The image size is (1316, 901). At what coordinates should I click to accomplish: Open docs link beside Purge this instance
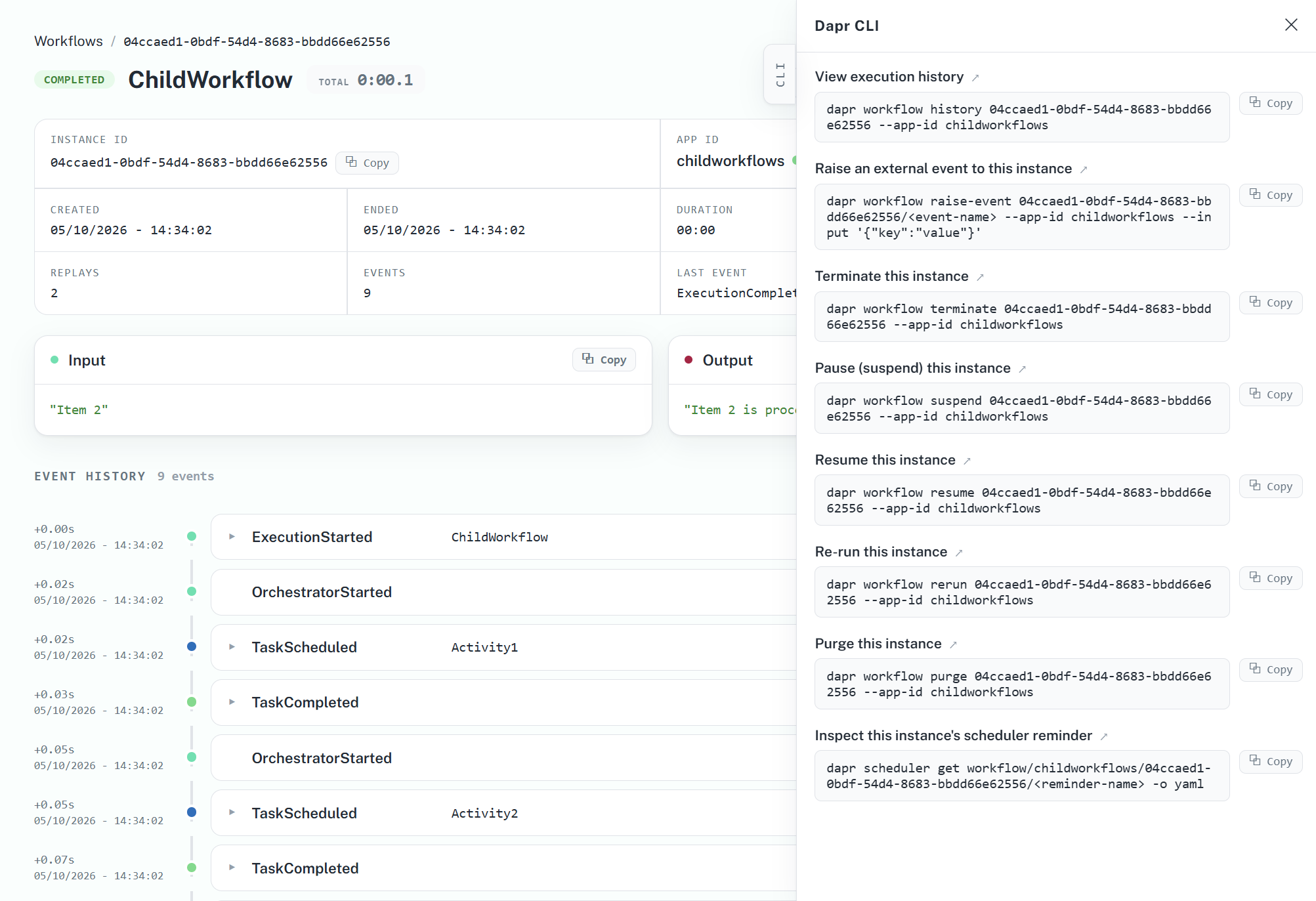tap(953, 645)
